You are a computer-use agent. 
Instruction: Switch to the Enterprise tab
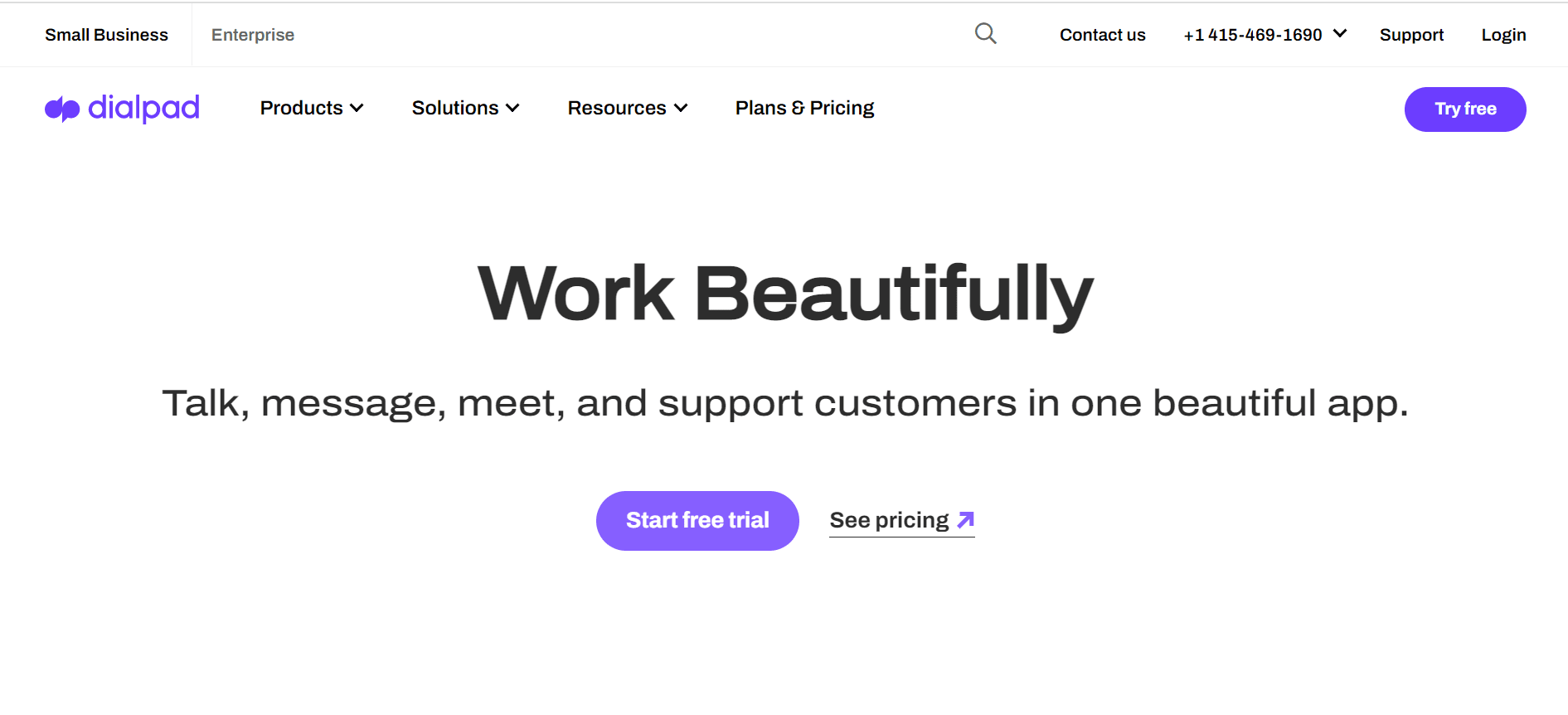tap(253, 35)
